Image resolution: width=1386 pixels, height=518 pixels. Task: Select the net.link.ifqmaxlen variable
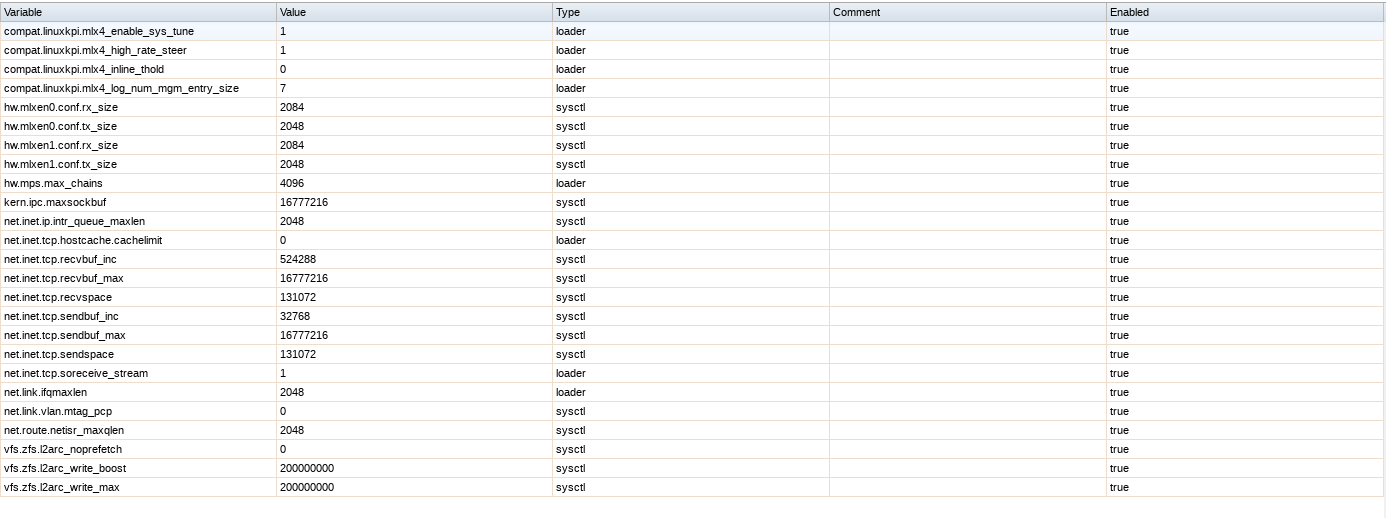pos(45,392)
